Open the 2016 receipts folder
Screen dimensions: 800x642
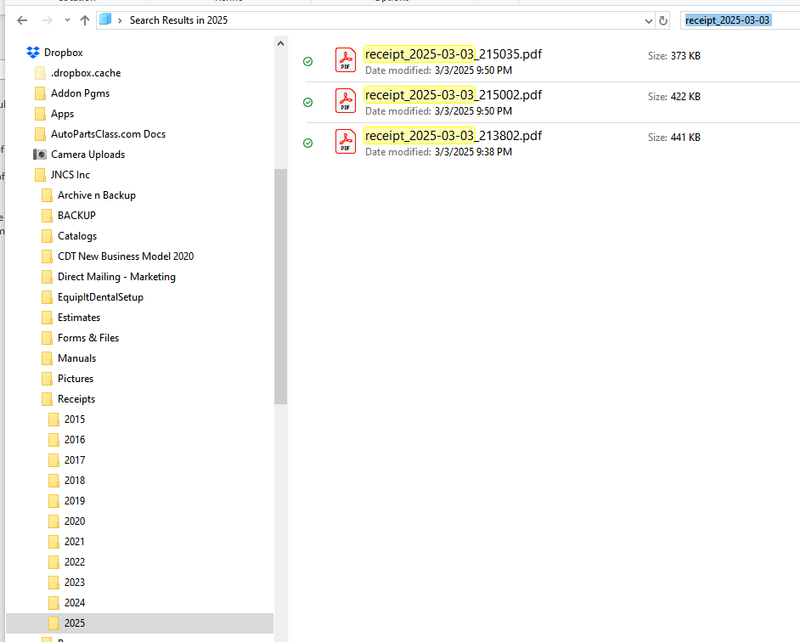[x=74, y=440]
